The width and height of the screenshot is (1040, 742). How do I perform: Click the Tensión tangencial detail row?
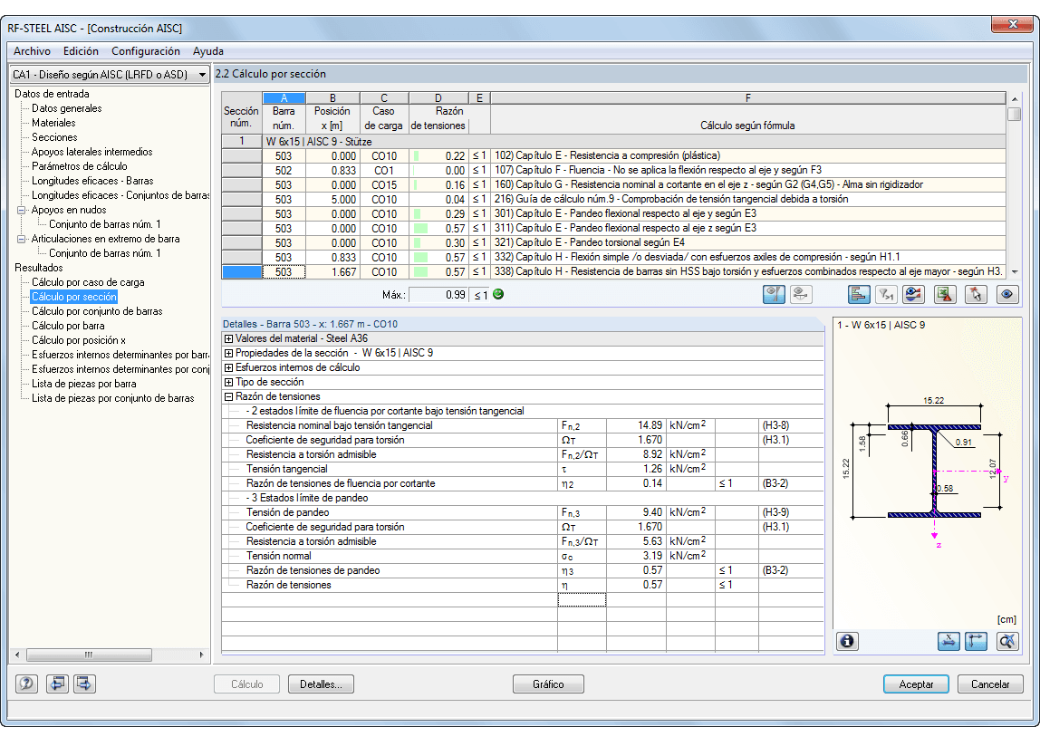[x=523, y=469]
